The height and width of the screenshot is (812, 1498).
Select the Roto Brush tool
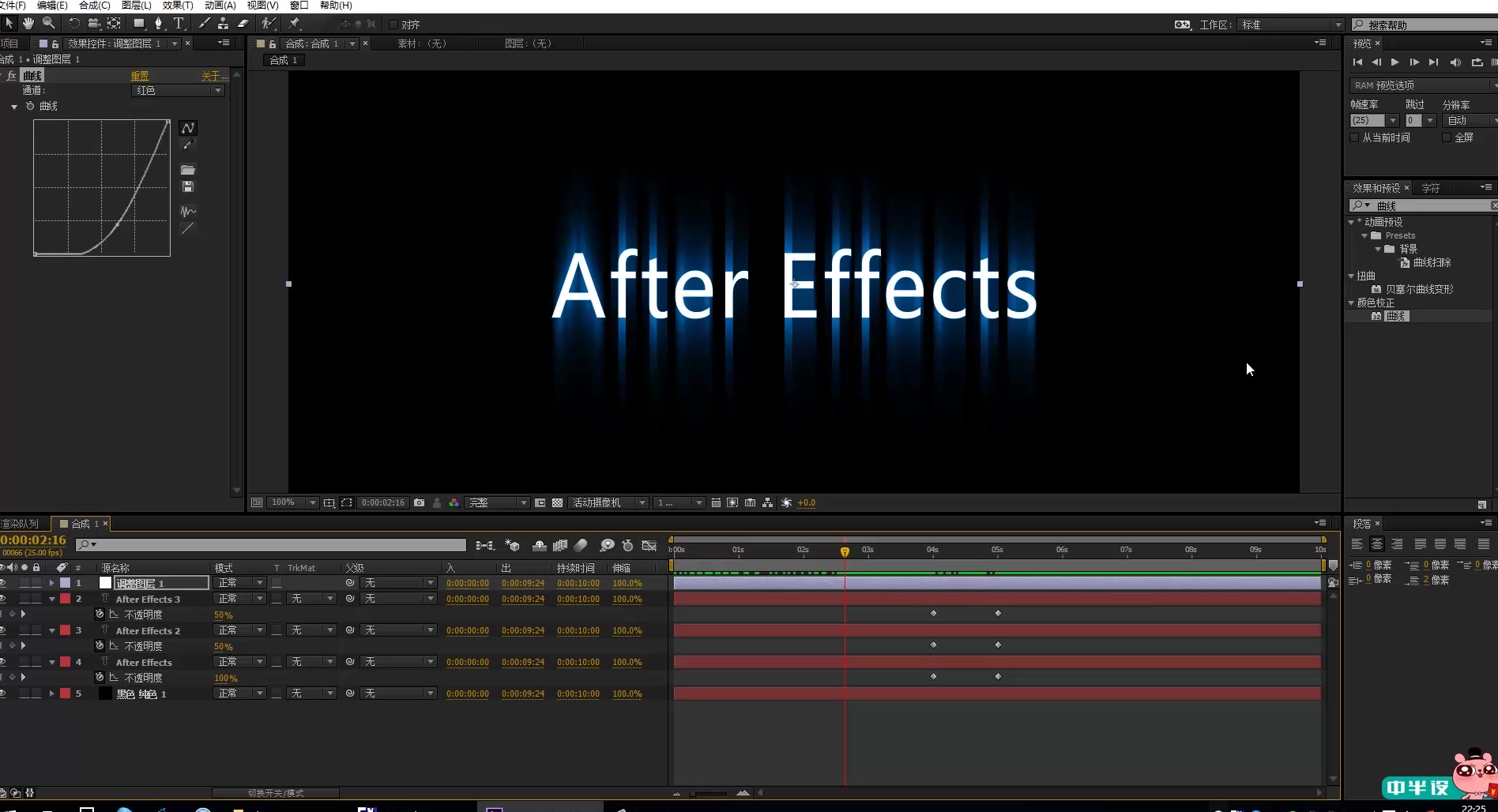(269, 24)
